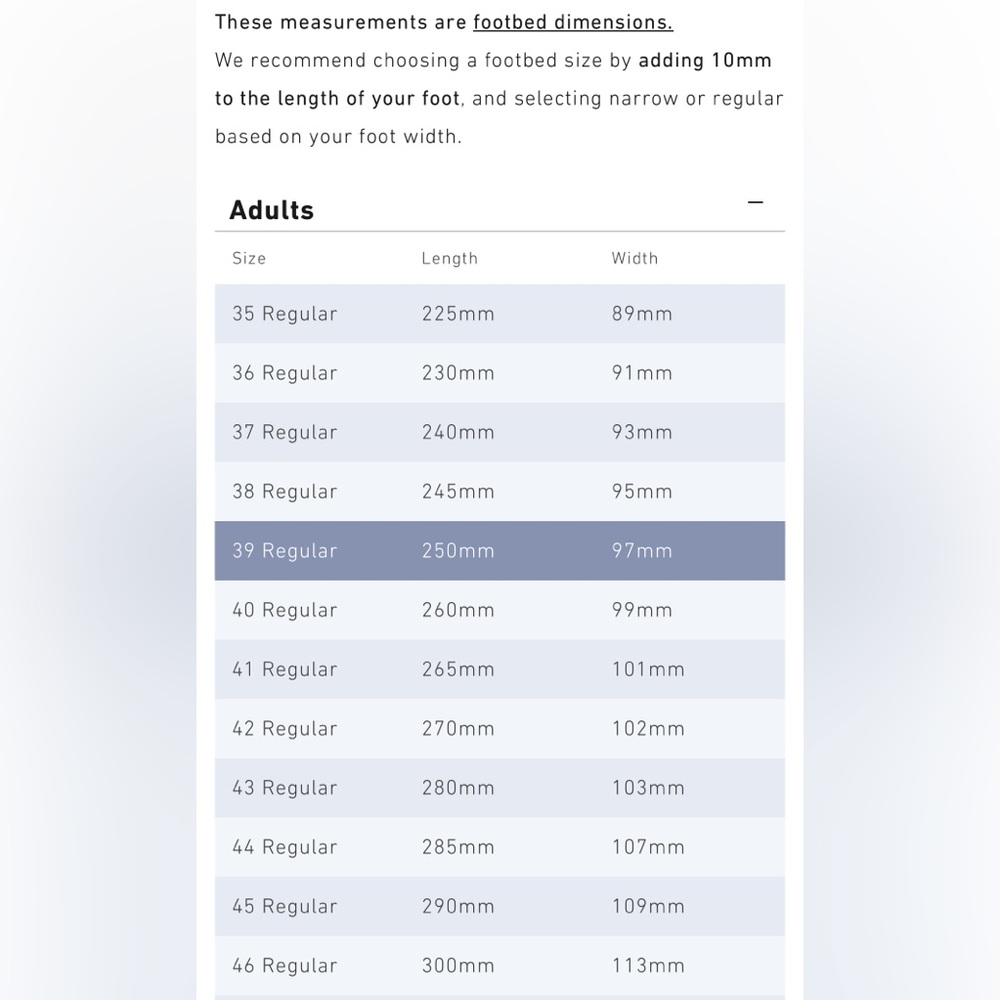The height and width of the screenshot is (1000, 1000).
Task: Click the Length column header
Action: point(450,258)
